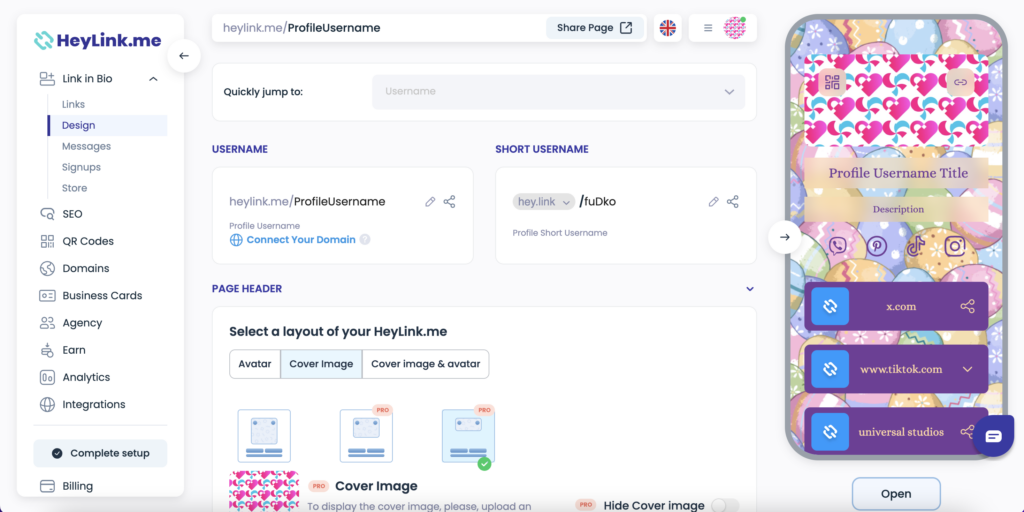Screen dimensions: 1024x512
Task: Expand the www.tiktok.com link chevron
Action: click(968, 370)
